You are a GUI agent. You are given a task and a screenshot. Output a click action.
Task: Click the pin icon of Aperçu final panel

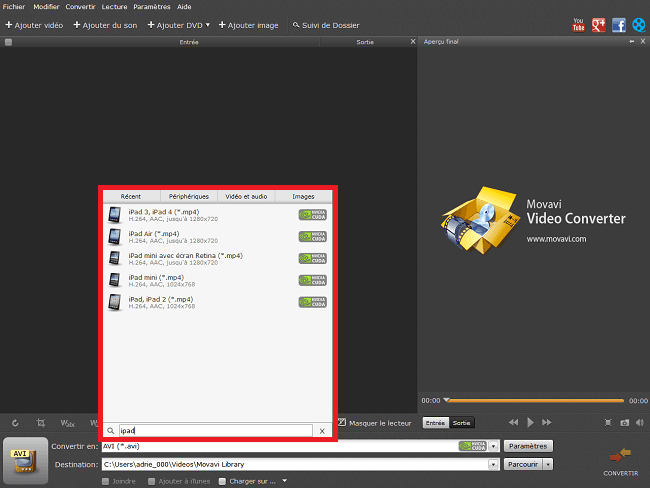tap(631, 41)
